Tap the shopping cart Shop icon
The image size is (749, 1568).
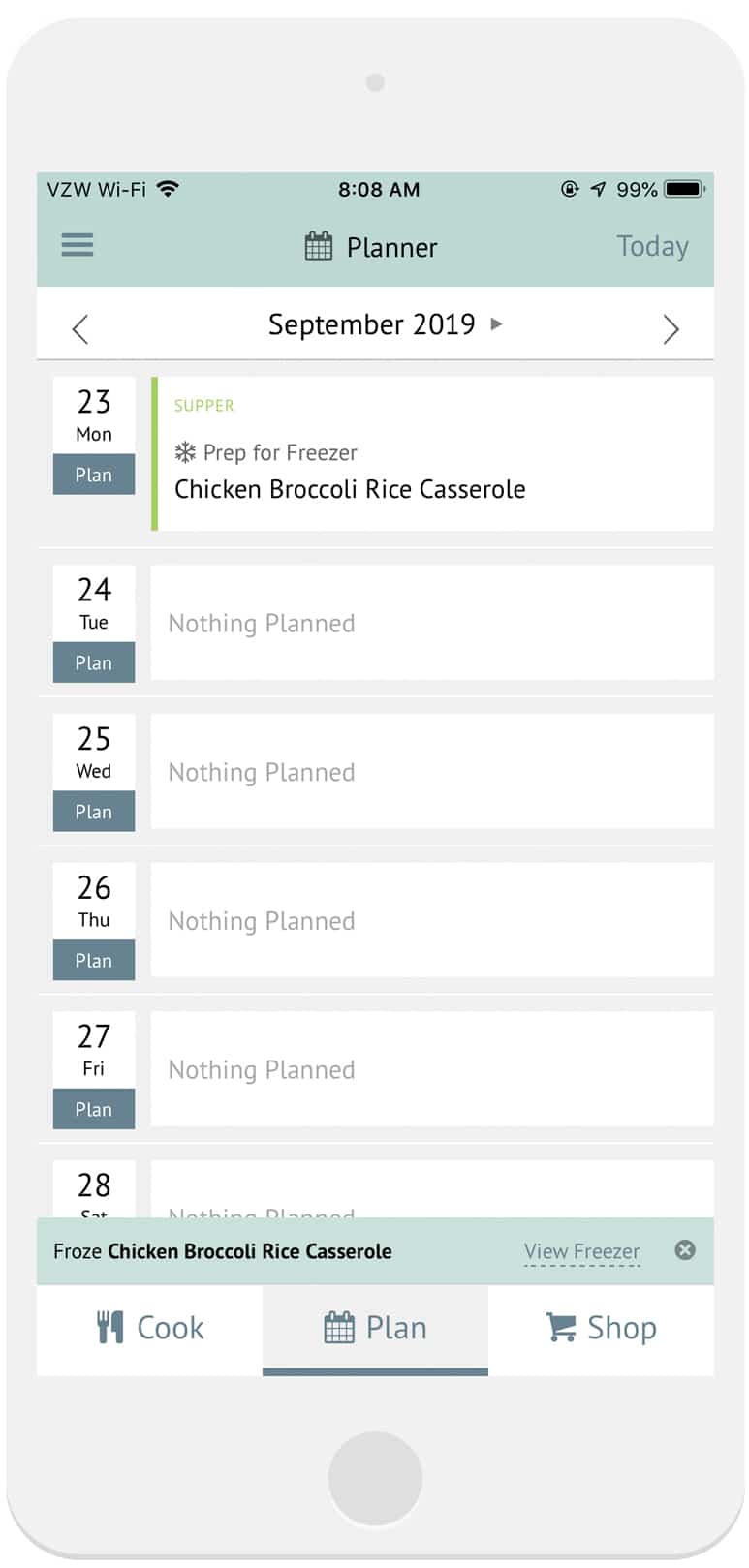click(x=561, y=1327)
